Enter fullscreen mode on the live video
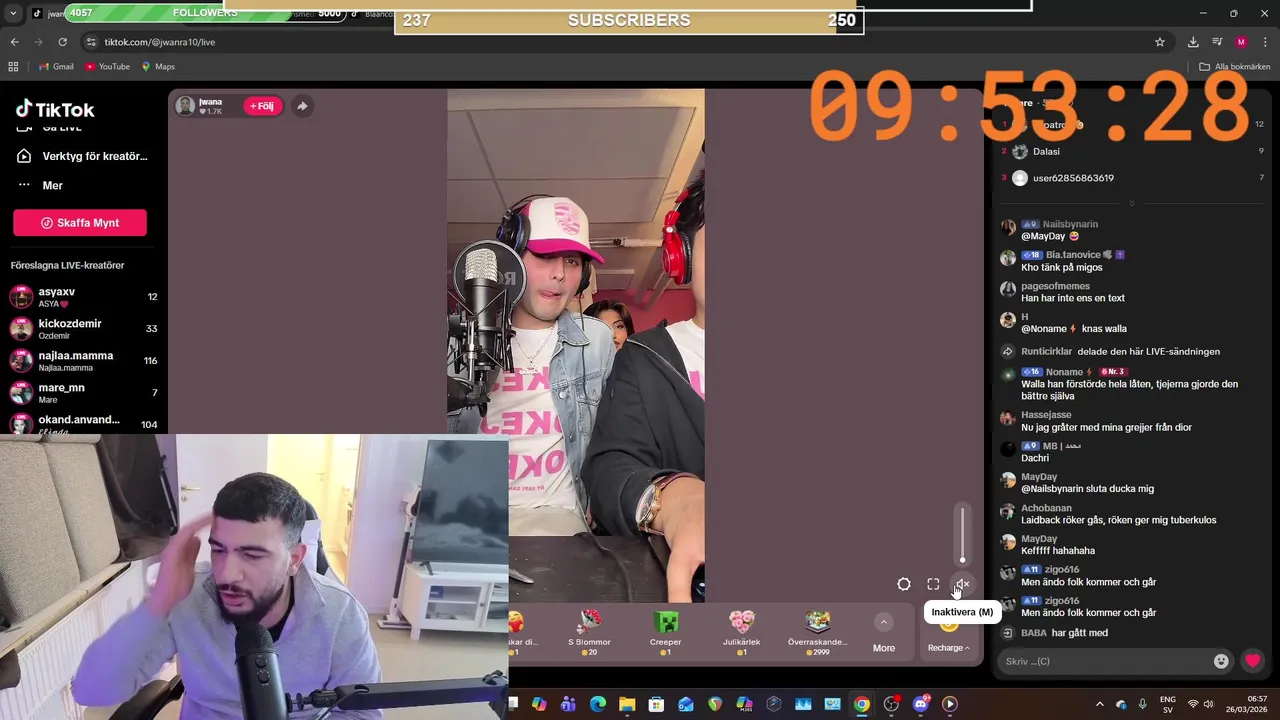 tap(933, 584)
